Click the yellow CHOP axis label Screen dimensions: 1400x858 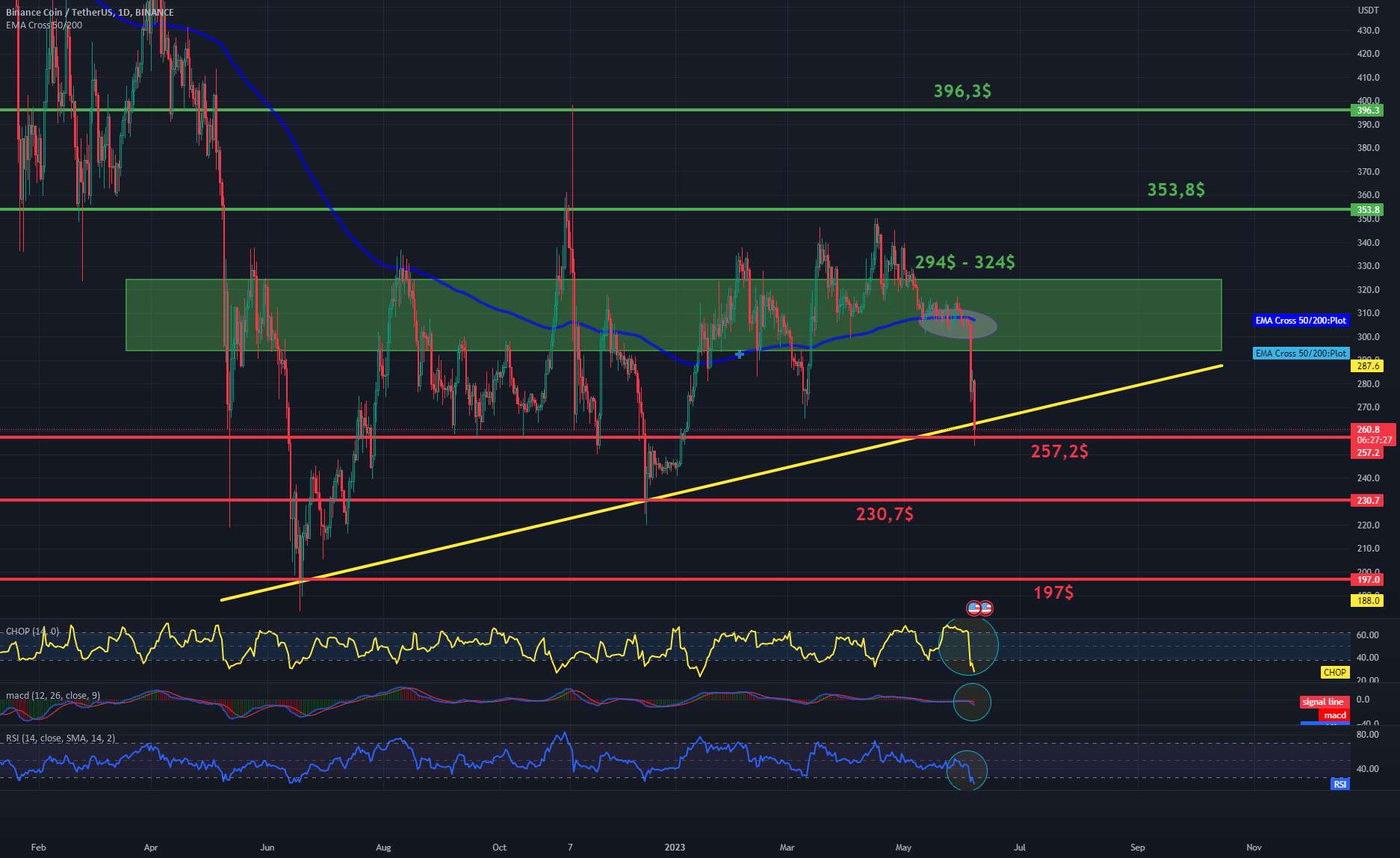(x=1334, y=673)
